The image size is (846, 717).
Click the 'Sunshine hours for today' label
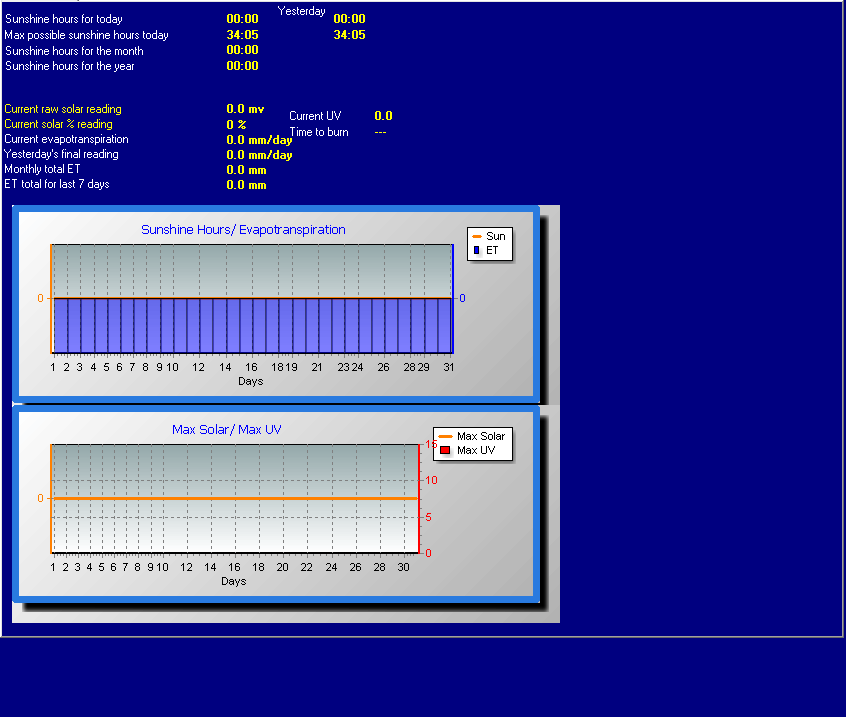[64, 19]
